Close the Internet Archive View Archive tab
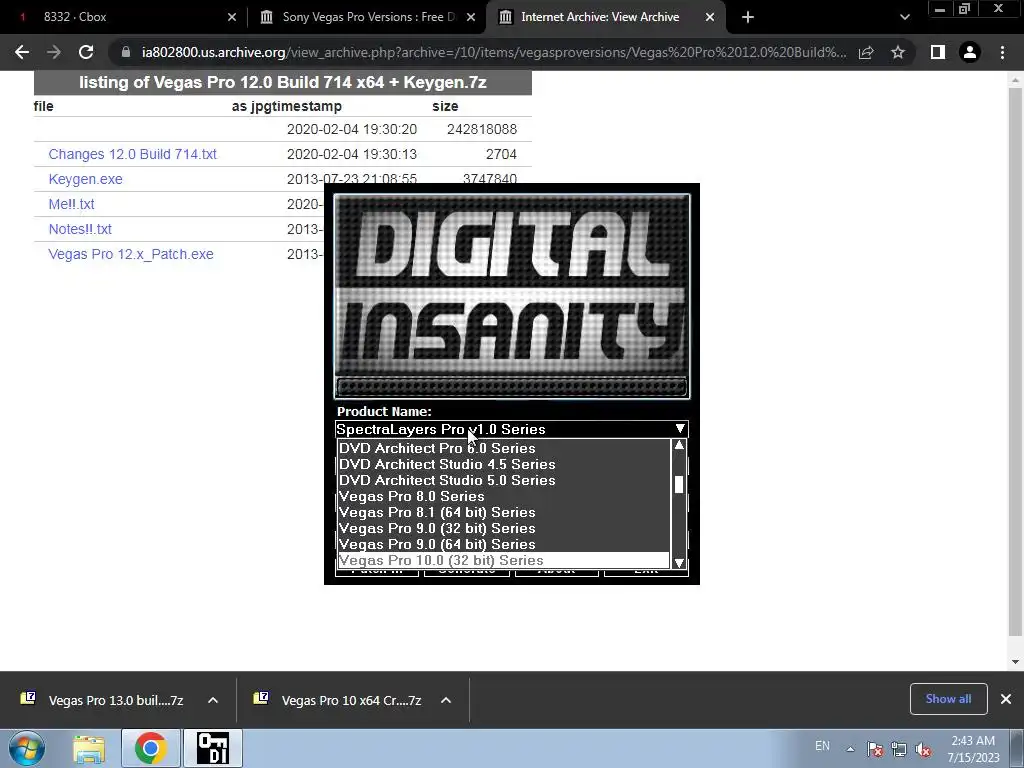 tap(710, 17)
